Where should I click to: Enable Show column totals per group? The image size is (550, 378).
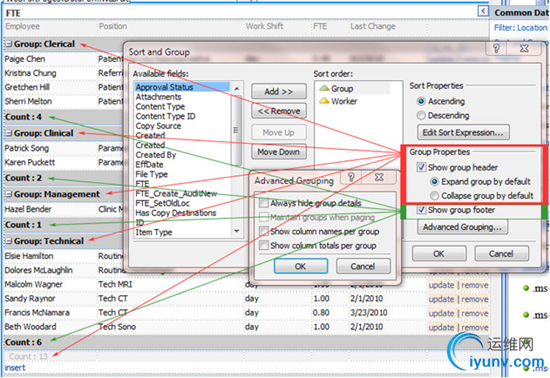(x=263, y=245)
